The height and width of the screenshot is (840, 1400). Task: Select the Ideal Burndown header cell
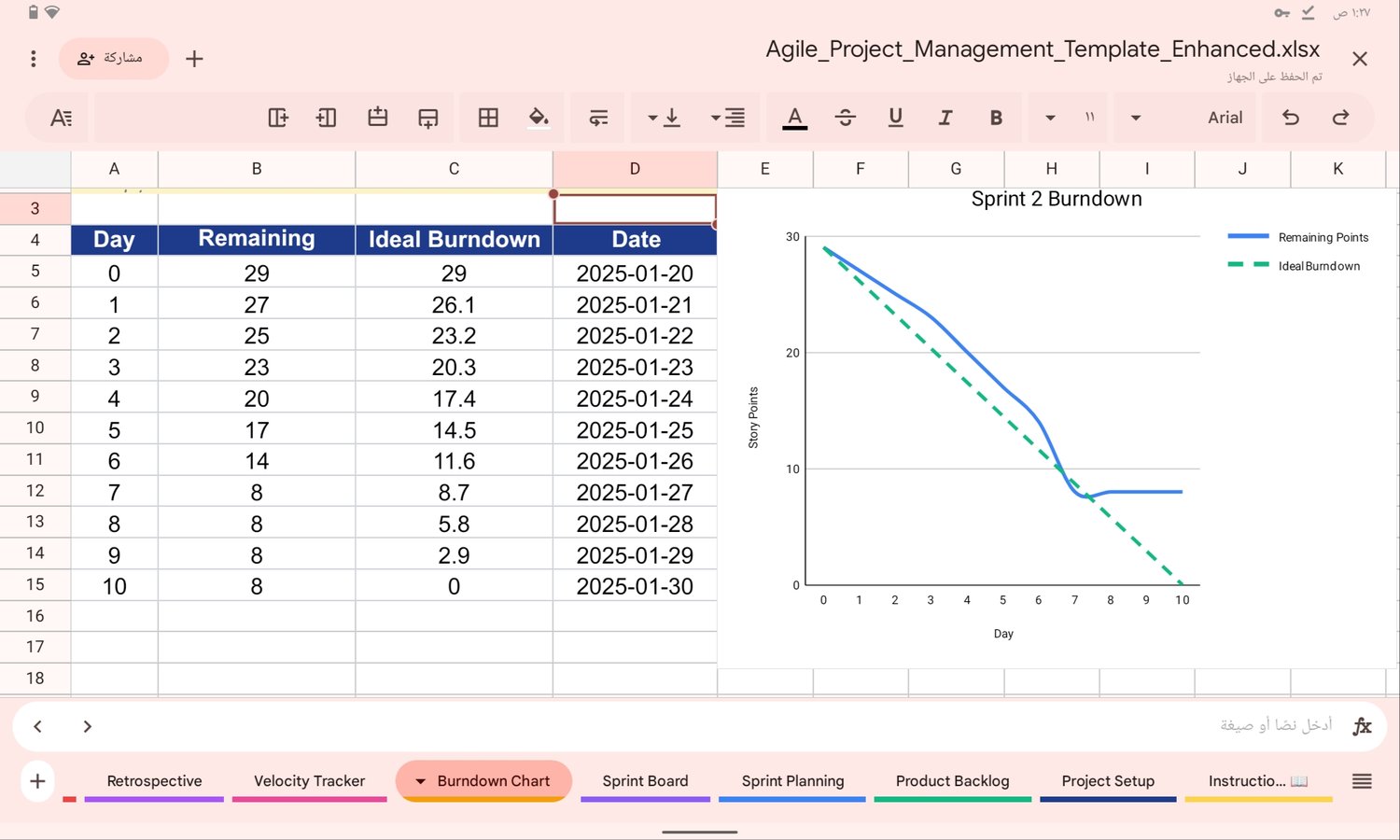point(454,239)
